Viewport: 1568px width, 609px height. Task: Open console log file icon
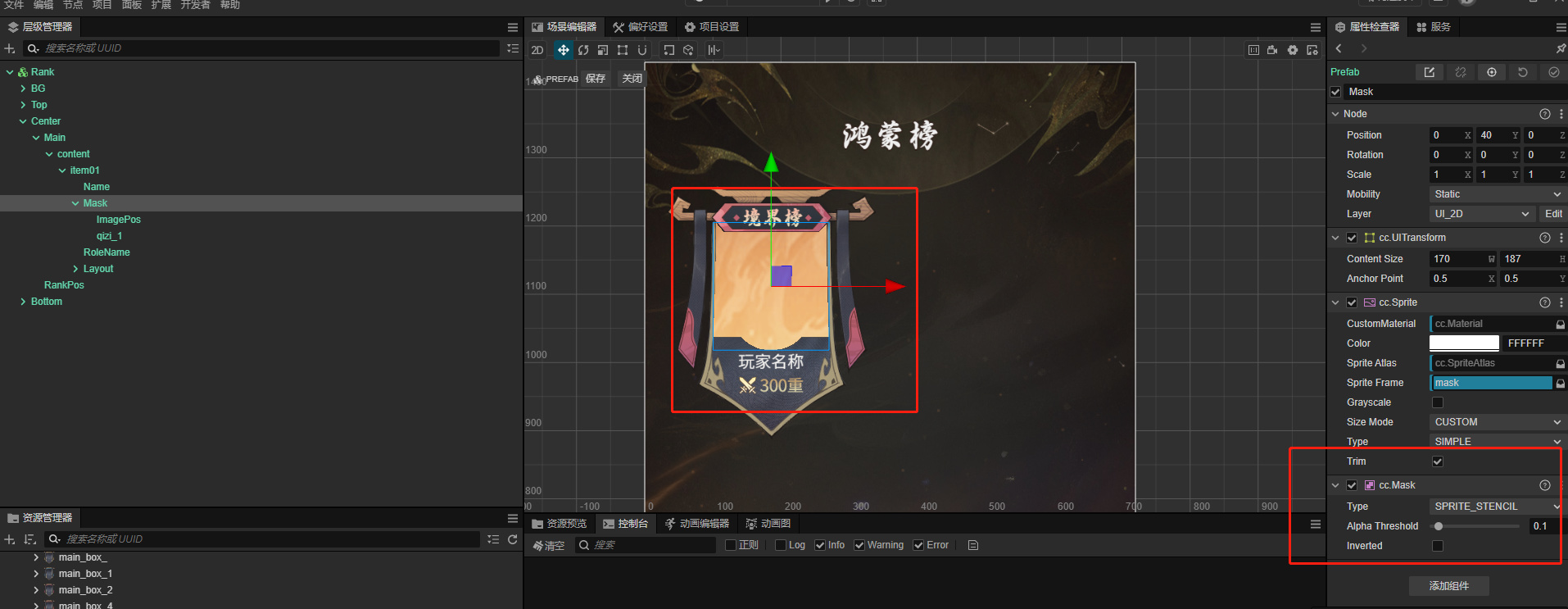pos(973,545)
